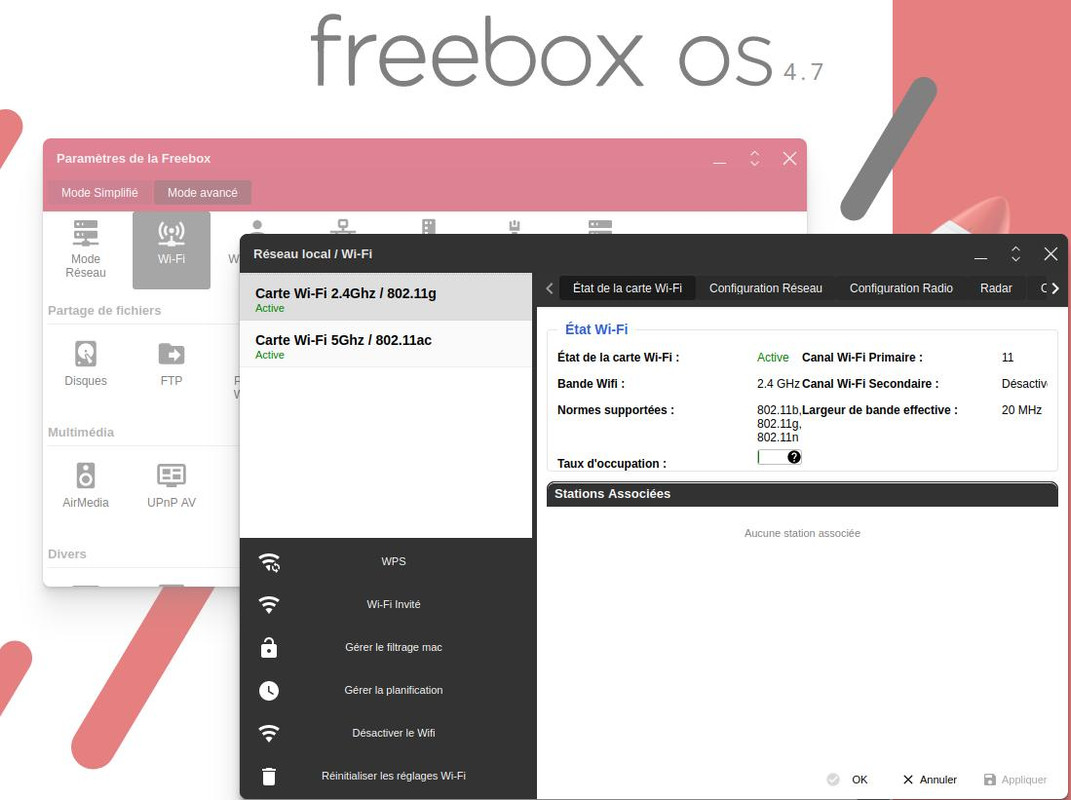Select the Wi-Fi icon in Paramètres window
Viewport: 1071px width, 800px height.
click(171, 249)
